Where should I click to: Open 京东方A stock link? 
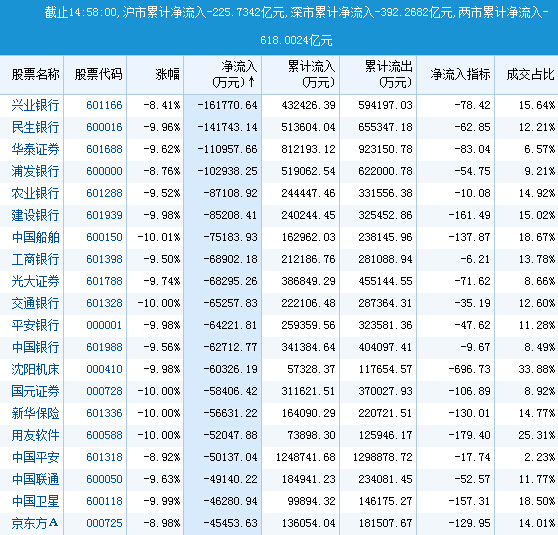(x=35, y=523)
